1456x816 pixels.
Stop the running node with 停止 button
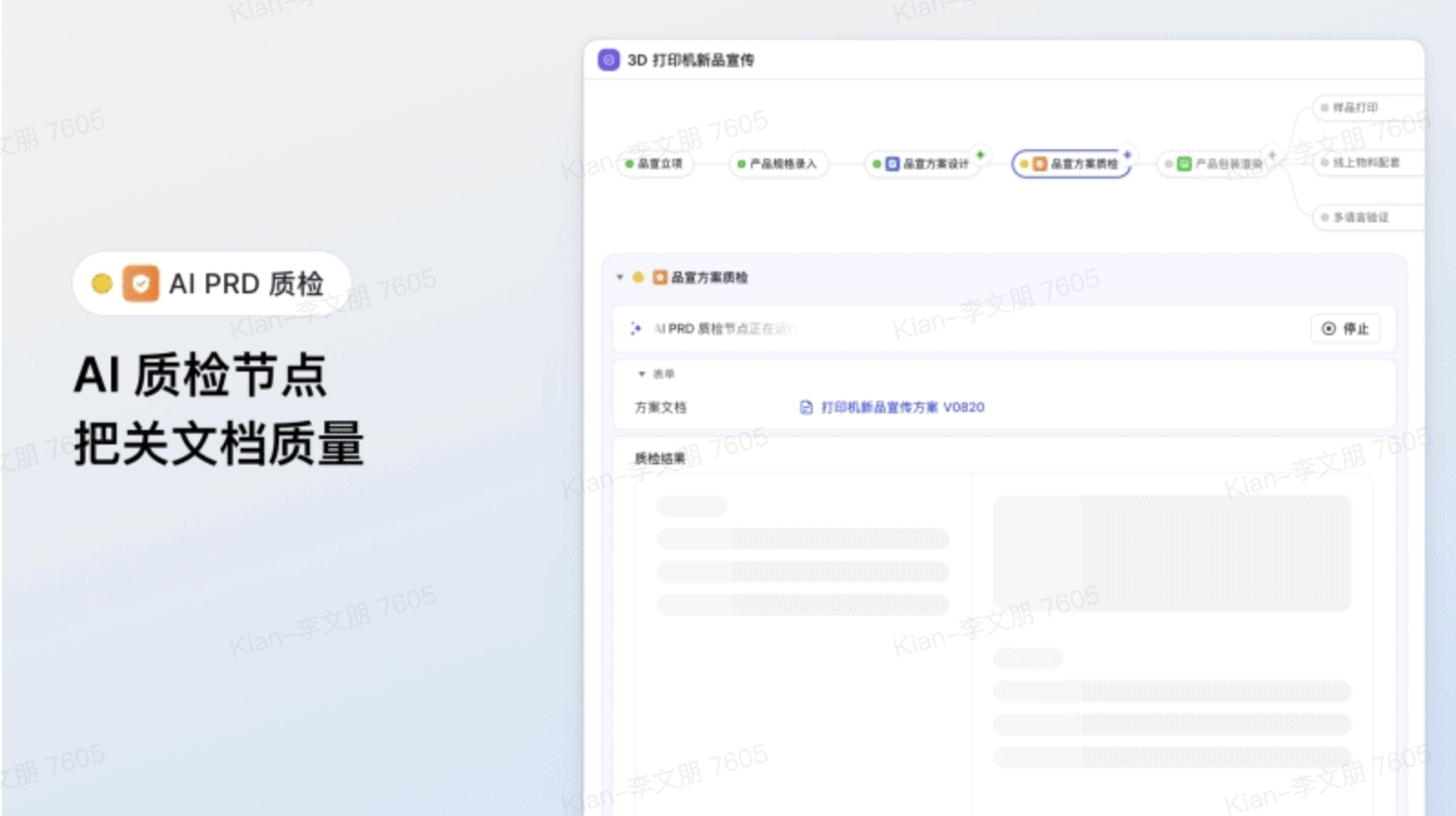(1345, 329)
